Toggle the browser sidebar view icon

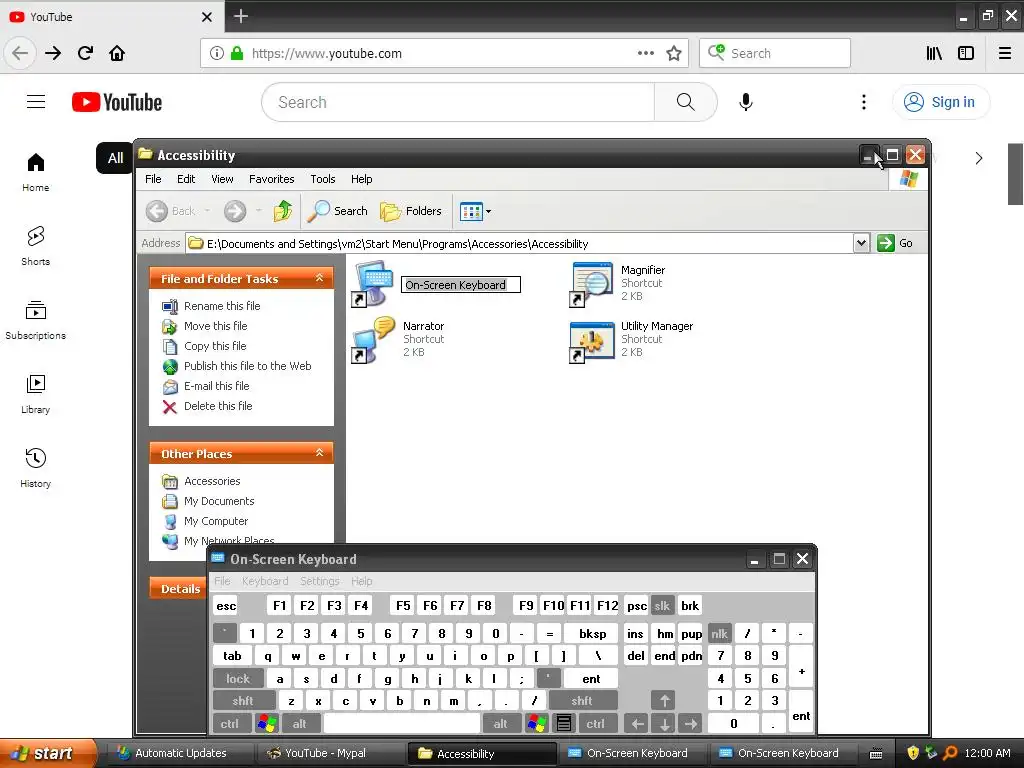coord(966,54)
